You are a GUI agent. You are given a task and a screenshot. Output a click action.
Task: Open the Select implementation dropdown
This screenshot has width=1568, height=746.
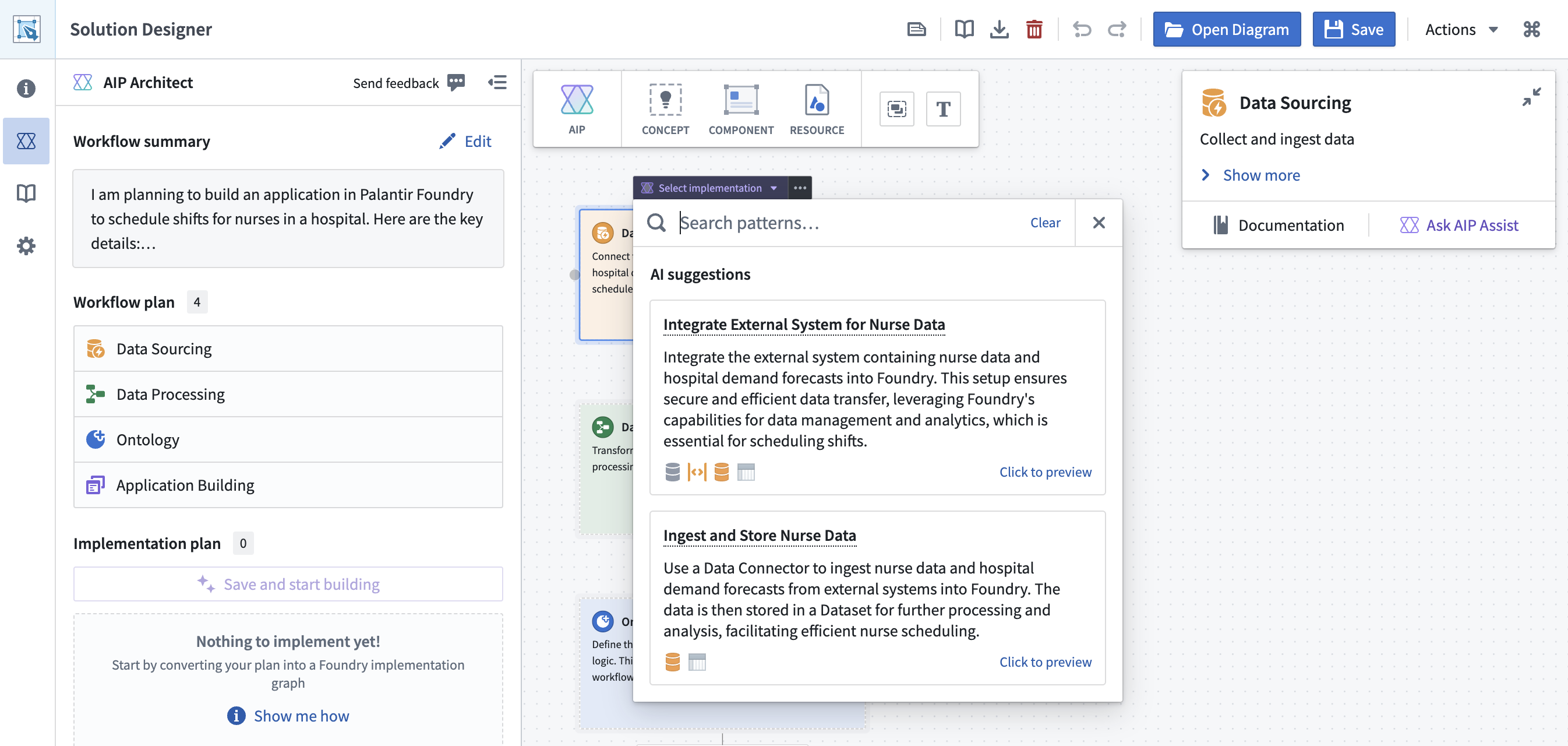710,188
